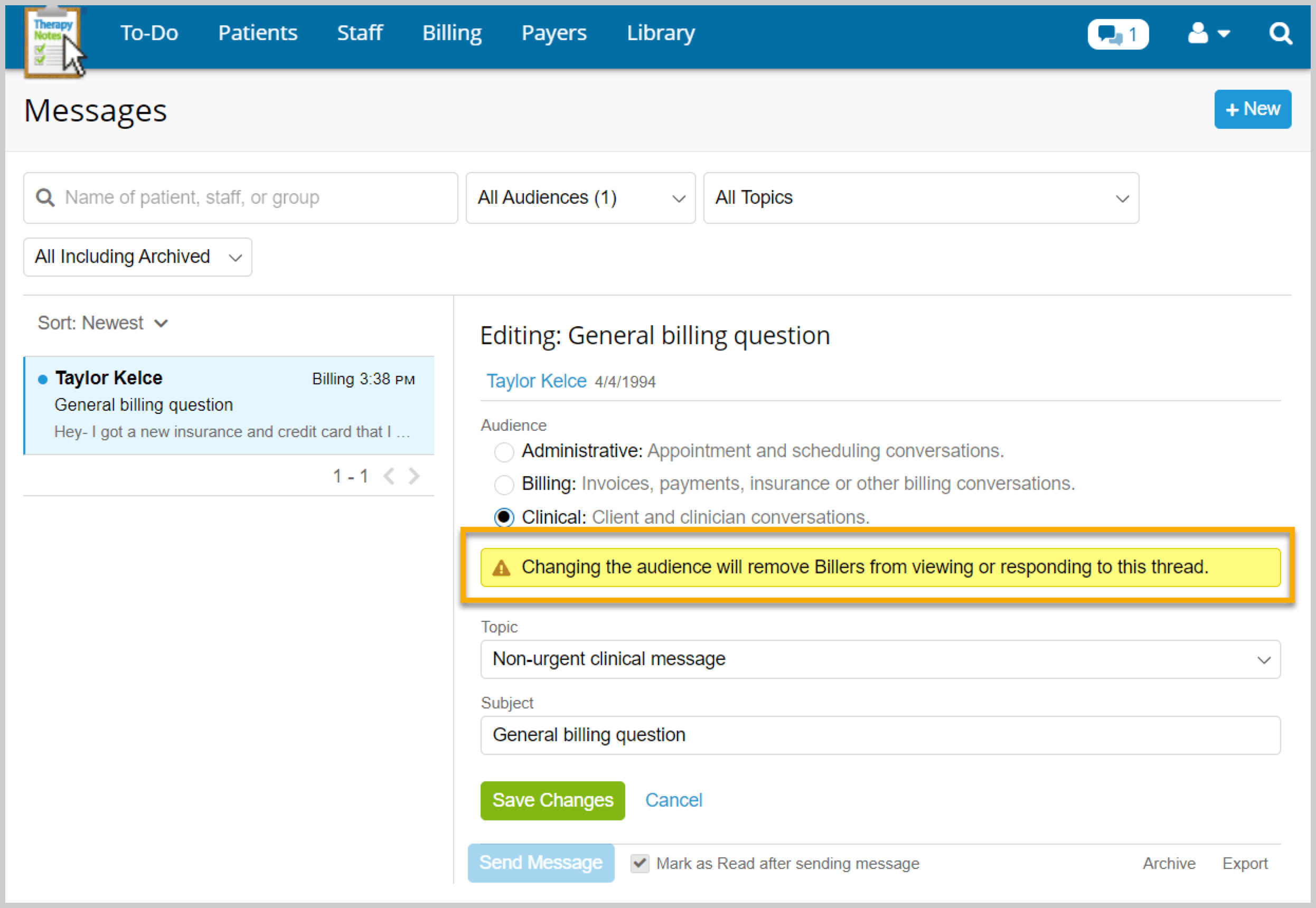The height and width of the screenshot is (908, 1316).
Task: Click the magnifying glass search icon
Action: coord(1280,34)
